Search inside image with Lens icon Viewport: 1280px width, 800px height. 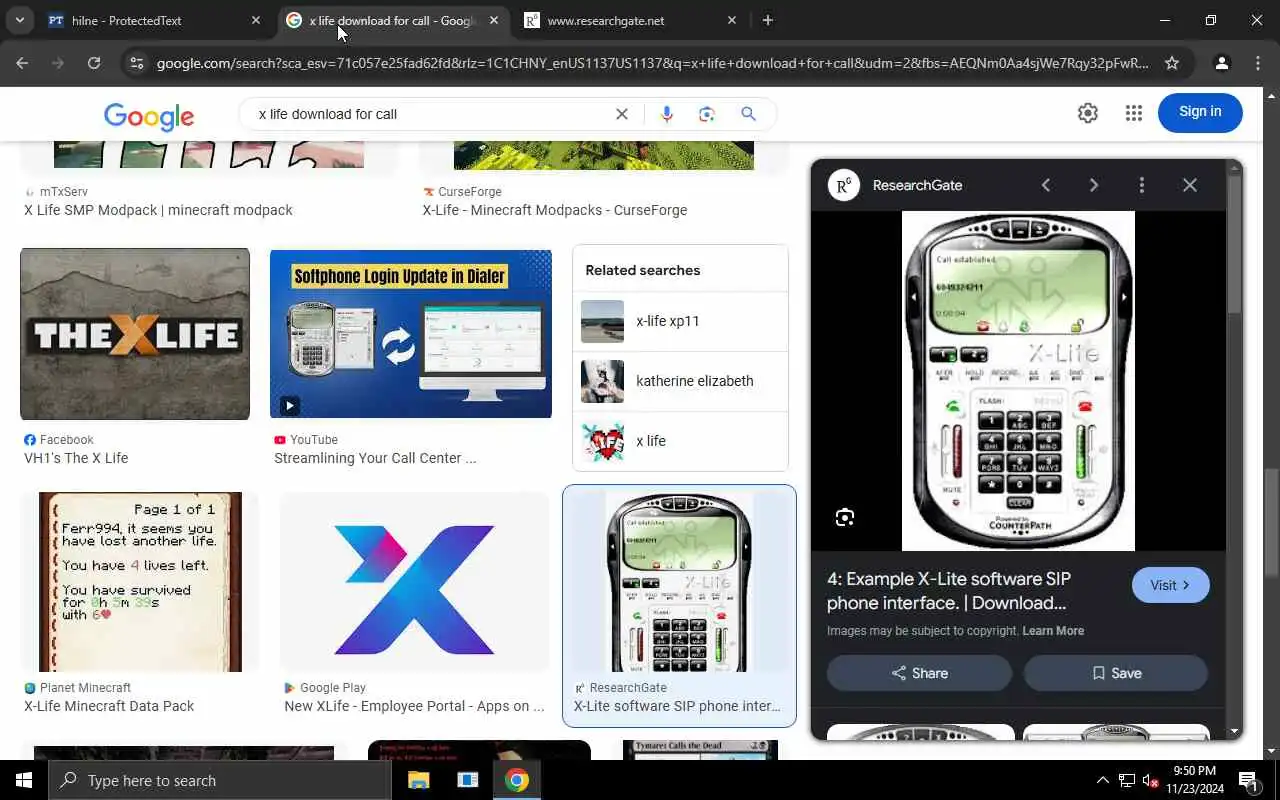[x=845, y=517]
